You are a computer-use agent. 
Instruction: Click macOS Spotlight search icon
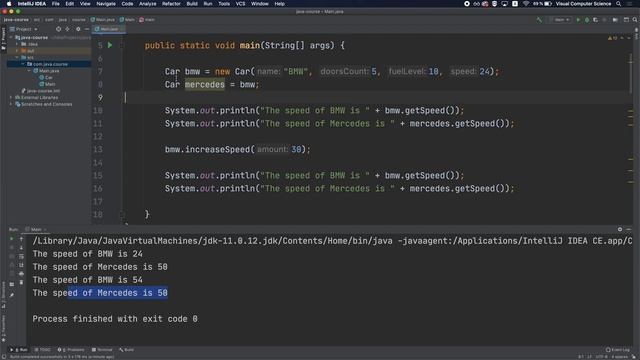click(618, 4)
